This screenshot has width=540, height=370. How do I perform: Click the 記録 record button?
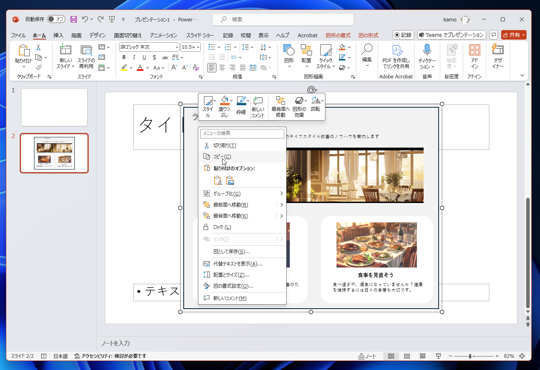[403, 35]
